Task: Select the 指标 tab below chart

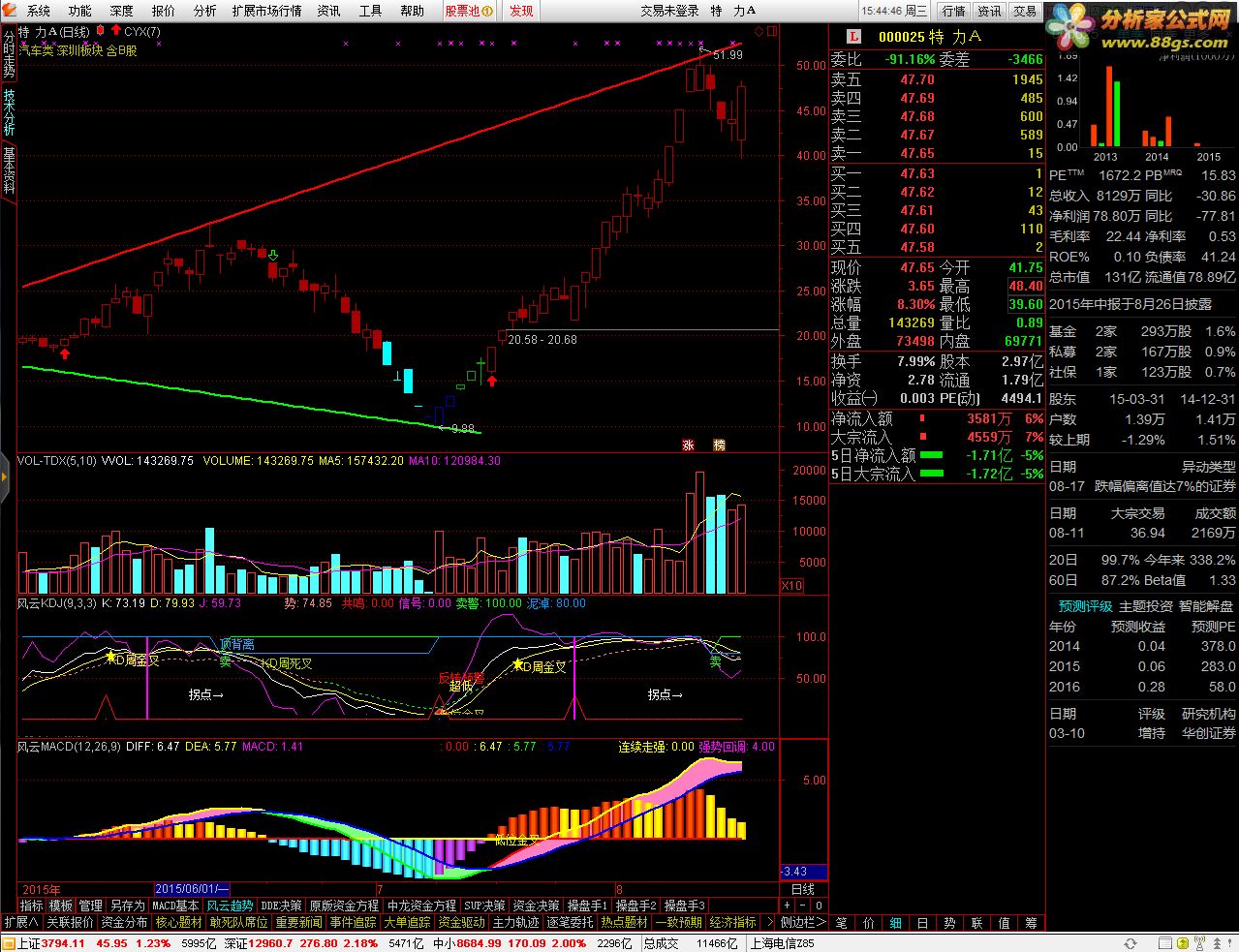Action: point(32,906)
